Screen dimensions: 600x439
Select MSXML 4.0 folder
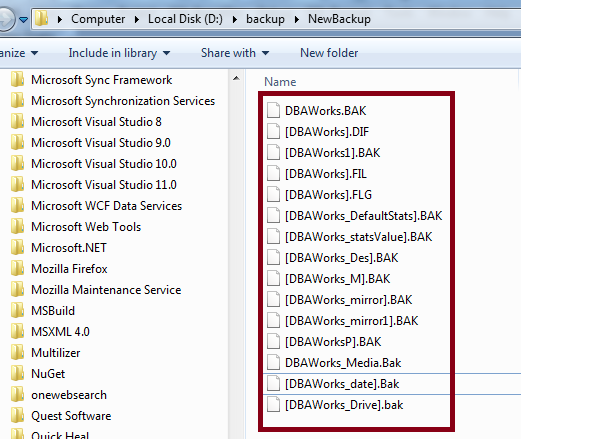tap(60, 332)
